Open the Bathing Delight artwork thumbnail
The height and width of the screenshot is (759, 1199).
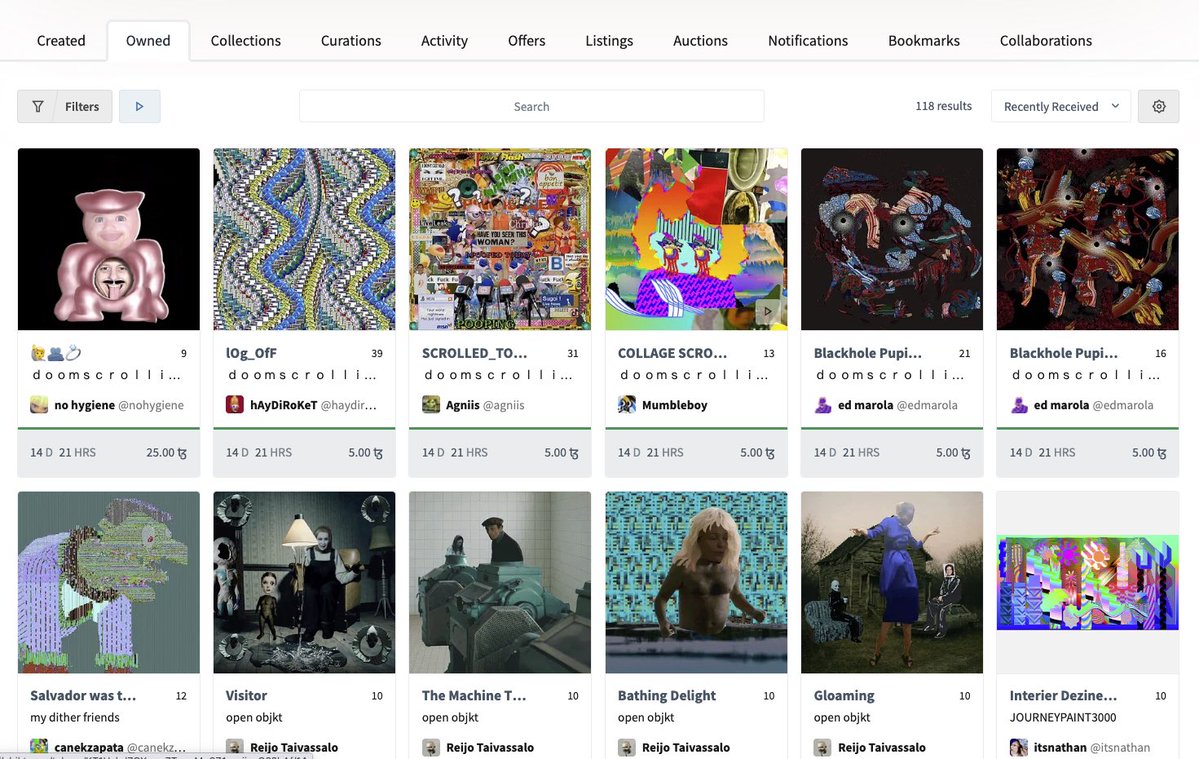point(696,582)
